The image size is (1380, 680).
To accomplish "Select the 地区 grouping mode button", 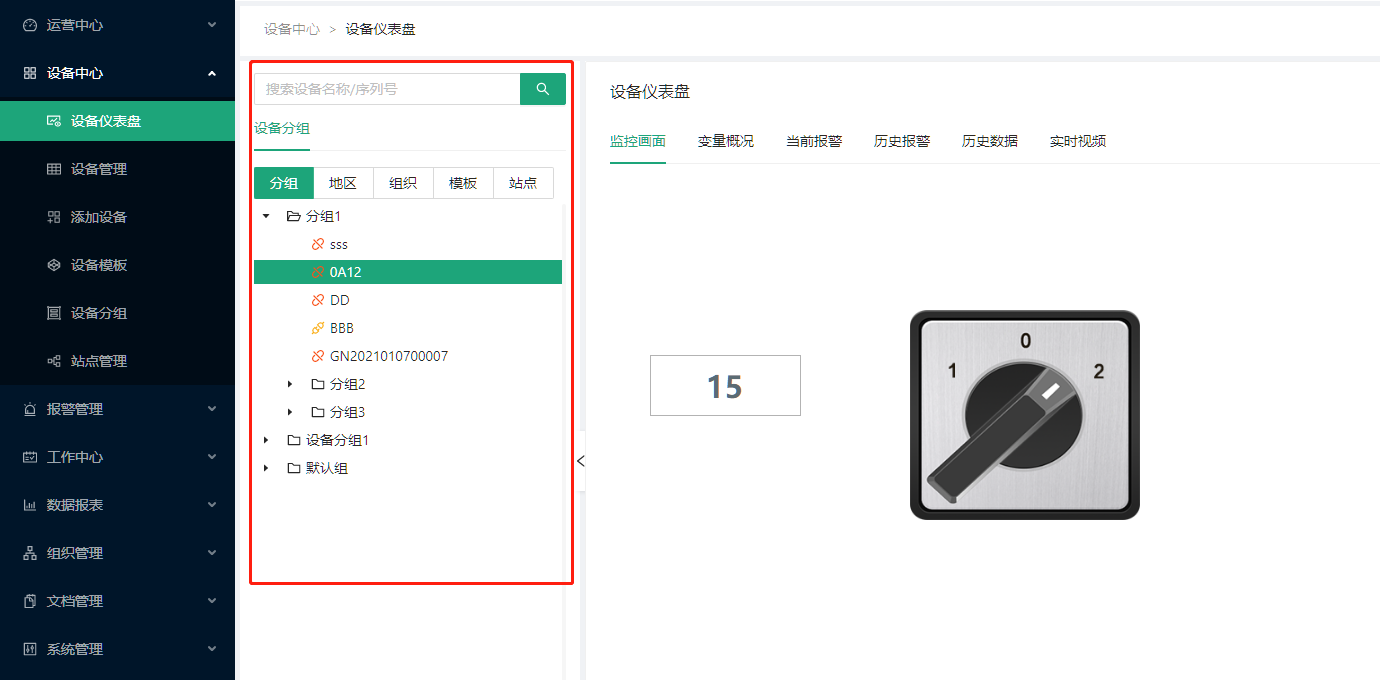I will [x=343, y=183].
